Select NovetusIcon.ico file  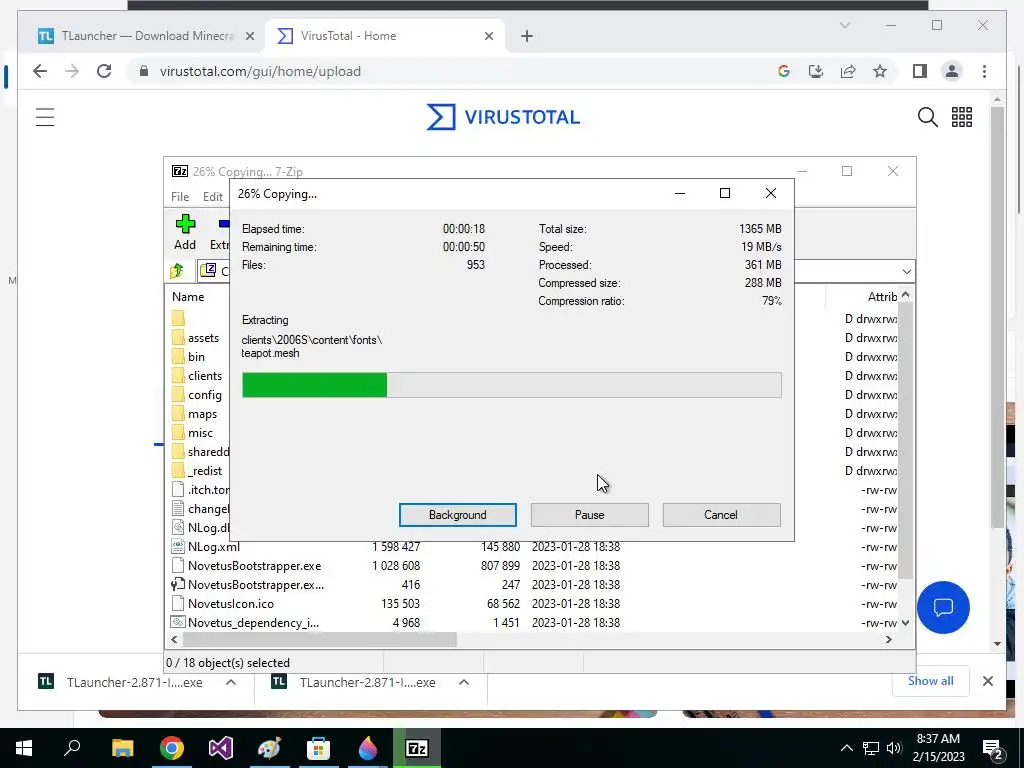tap(231, 603)
